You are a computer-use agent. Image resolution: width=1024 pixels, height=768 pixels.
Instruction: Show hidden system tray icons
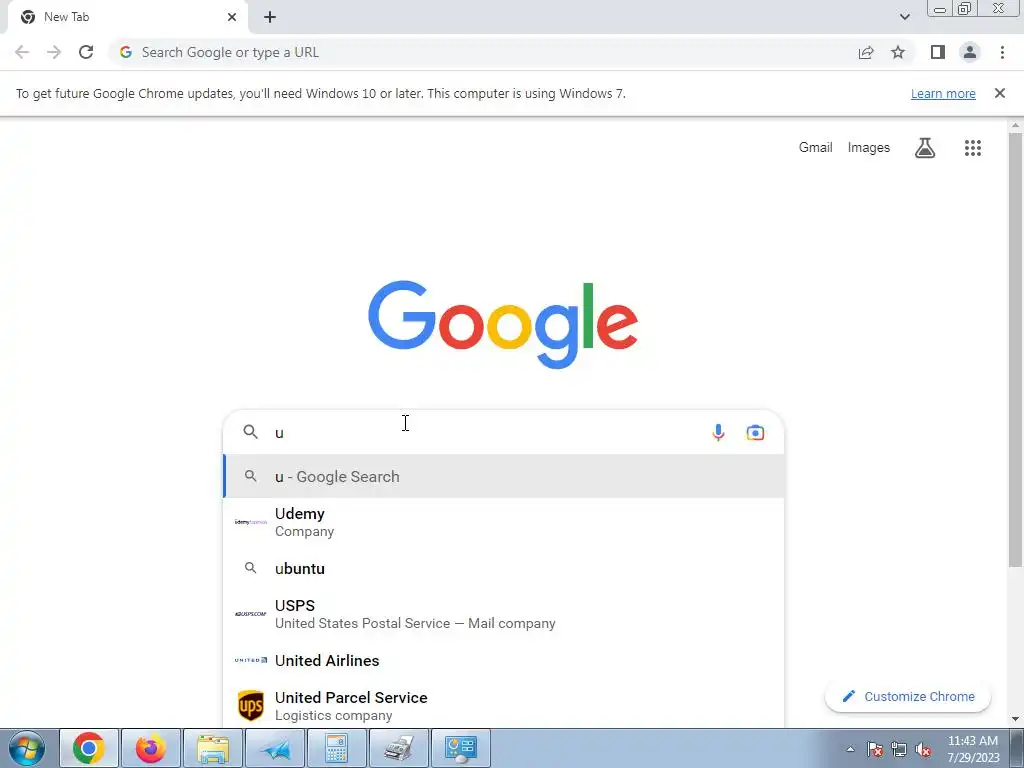[x=850, y=749]
